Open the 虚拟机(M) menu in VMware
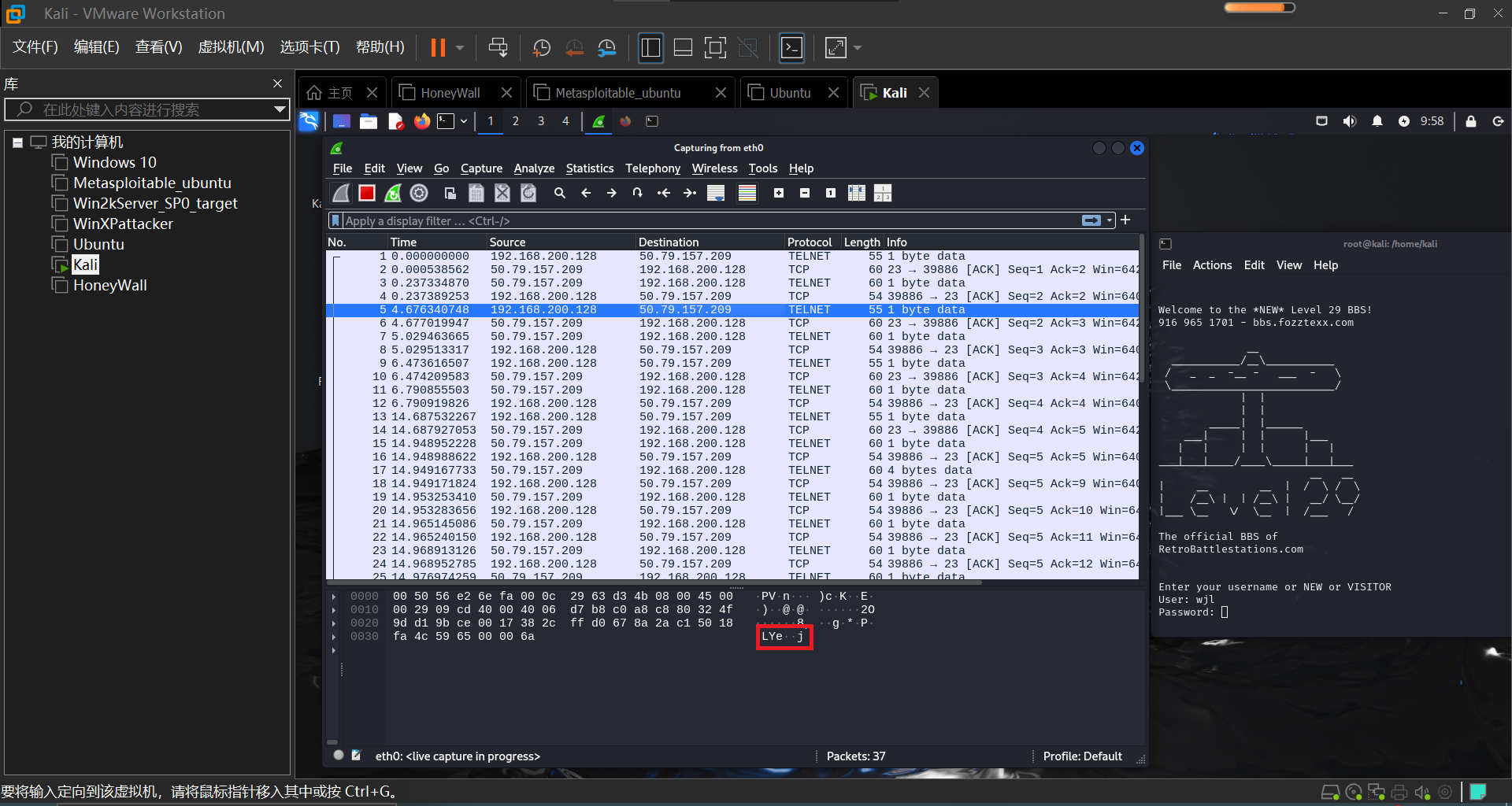Image resolution: width=1512 pixels, height=806 pixels. coord(231,47)
